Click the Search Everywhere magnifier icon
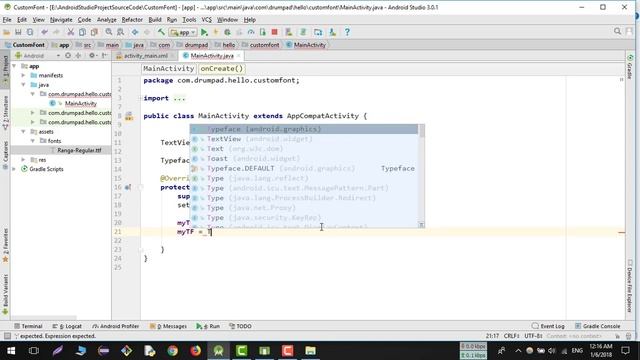The height and width of the screenshot is (360, 640). tap(618, 31)
